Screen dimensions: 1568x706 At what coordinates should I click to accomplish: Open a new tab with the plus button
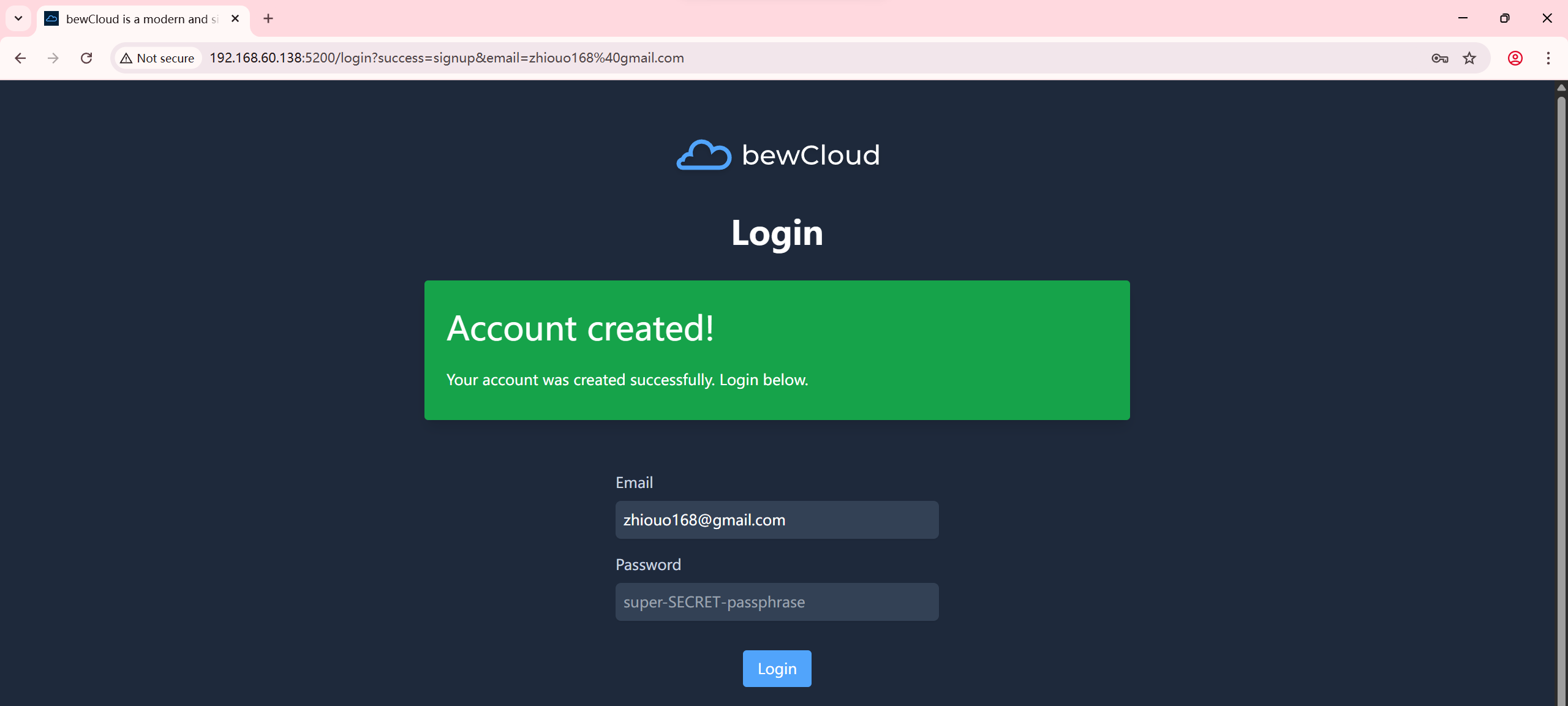click(268, 19)
